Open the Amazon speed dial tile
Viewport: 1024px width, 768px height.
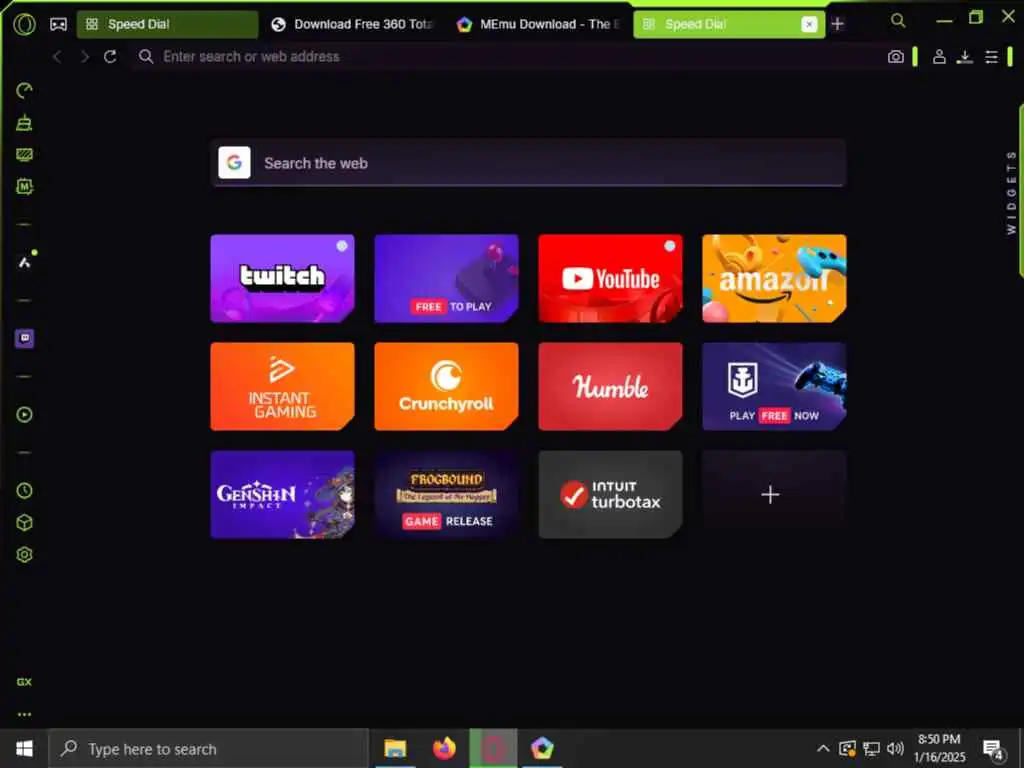774,278
